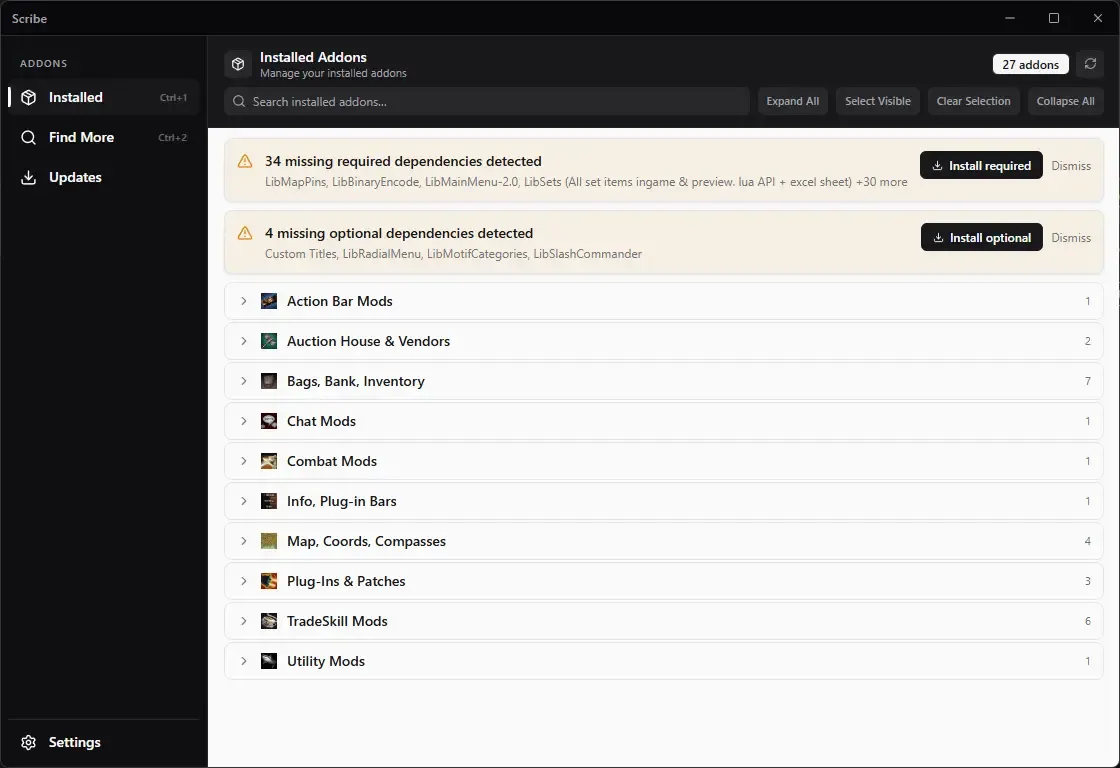Click the Action Bar Mods category thumbnail icon
Image resolution: width=1120 pixels, height=768 pixels.
pos(268,300)
